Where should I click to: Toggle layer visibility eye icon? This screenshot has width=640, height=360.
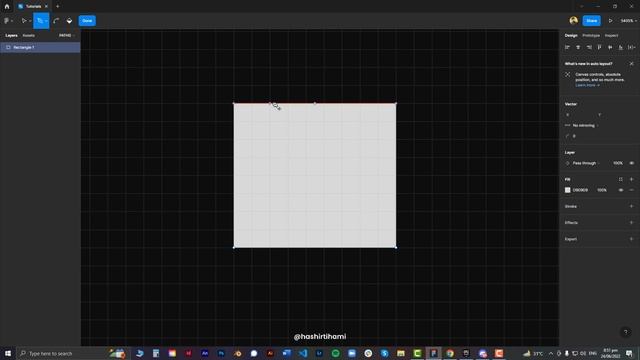[631, 163]
